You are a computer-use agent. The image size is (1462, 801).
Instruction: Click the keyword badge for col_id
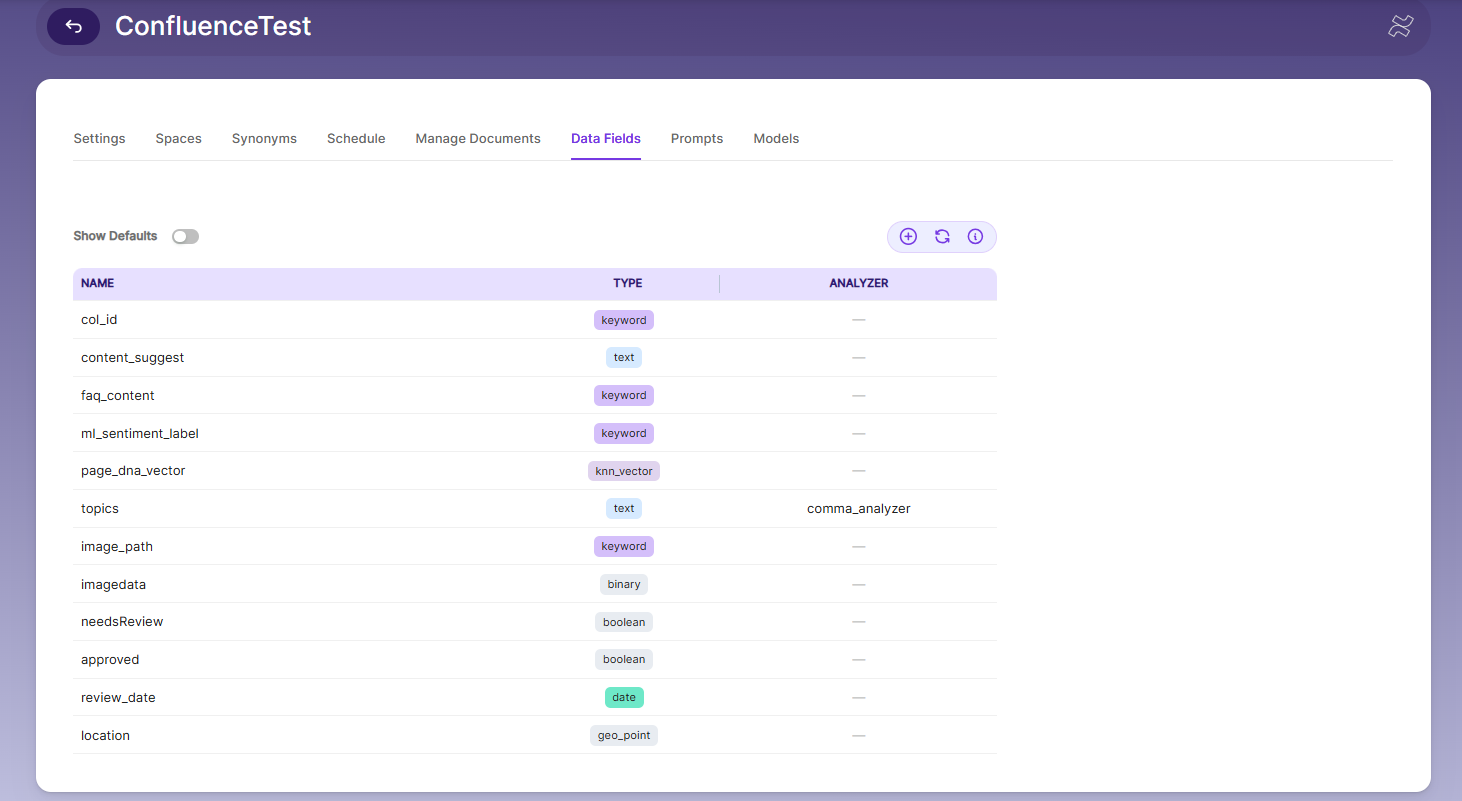coord(624,320)
